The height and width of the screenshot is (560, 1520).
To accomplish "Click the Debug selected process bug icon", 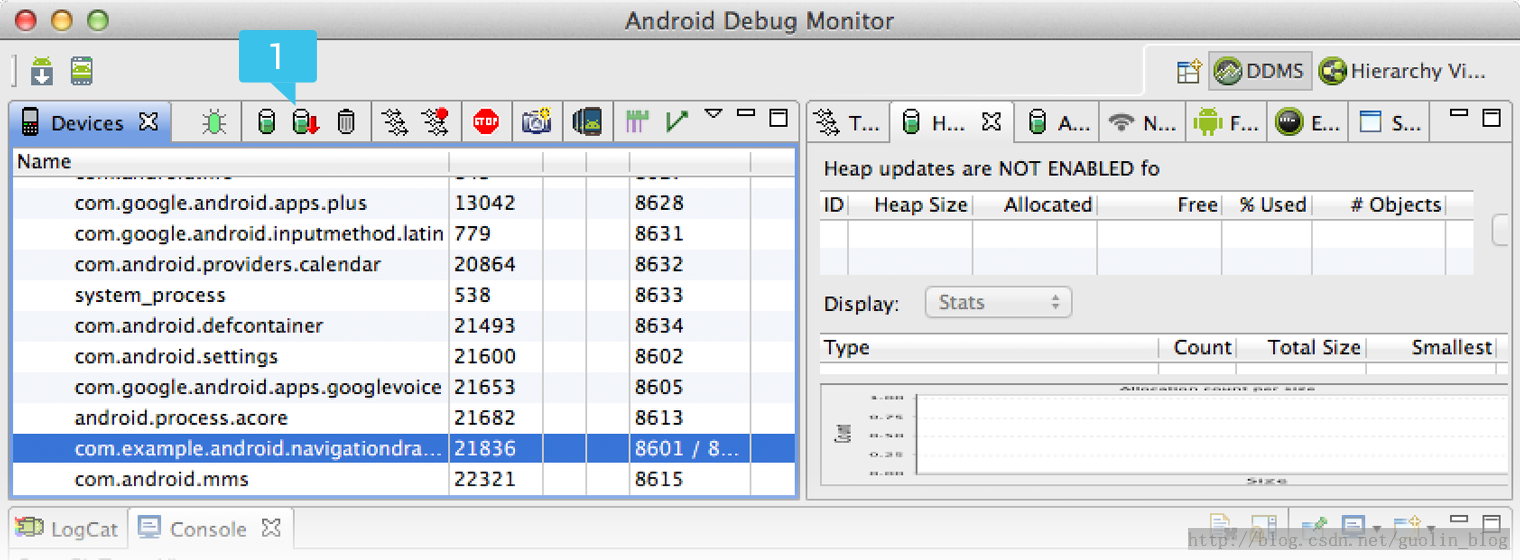I will pyautogui.click(x=213, y=123).
